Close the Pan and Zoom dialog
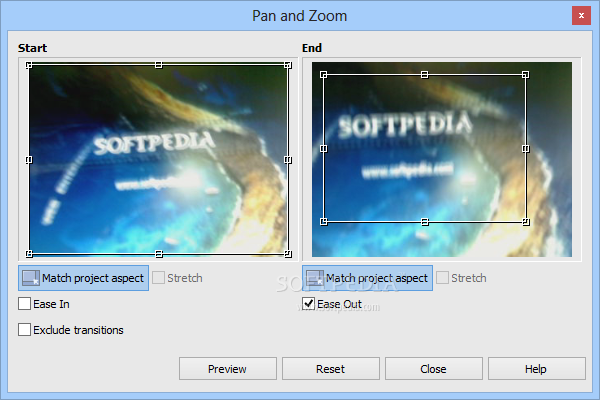Screen dimensions: 600x400 tap(581, 16)
